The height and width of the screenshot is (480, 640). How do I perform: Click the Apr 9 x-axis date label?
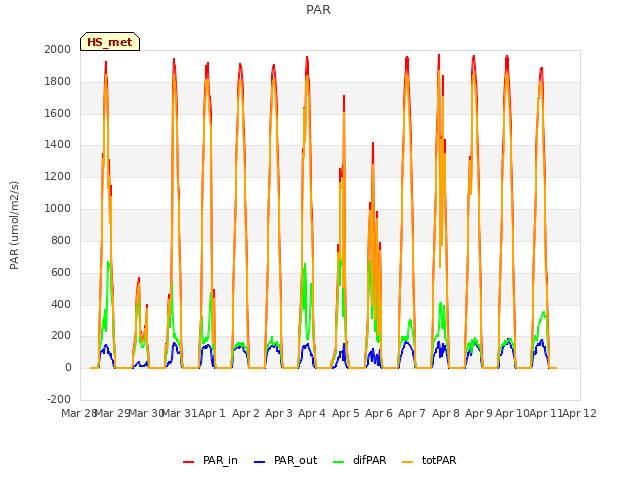479,413
